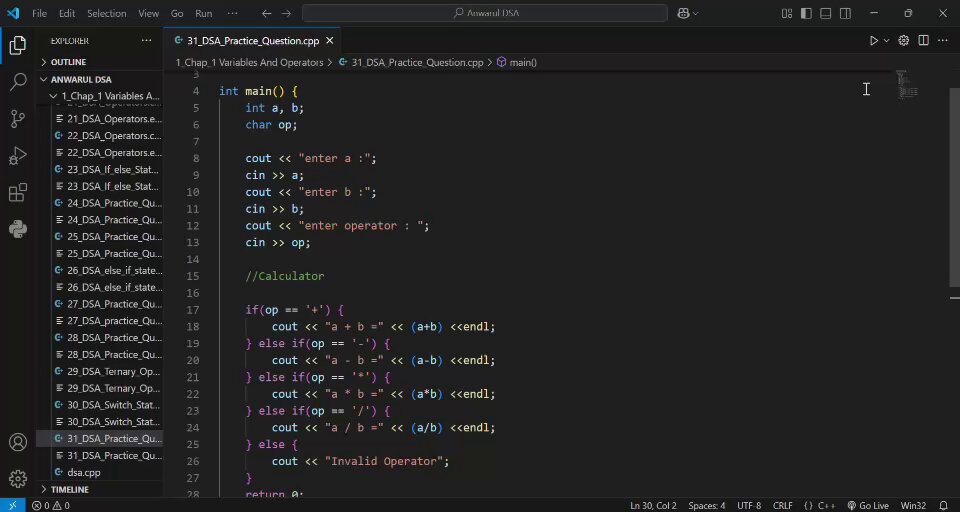Click UTF-8 encoding in status bar
The image size is (960, 512).
pyautogui.click(x=749, y=505)
